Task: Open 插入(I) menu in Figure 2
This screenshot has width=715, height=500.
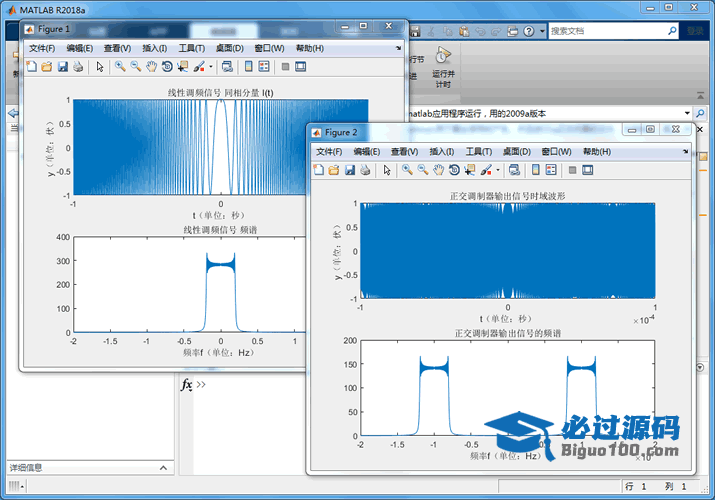Action: (442, 152)
